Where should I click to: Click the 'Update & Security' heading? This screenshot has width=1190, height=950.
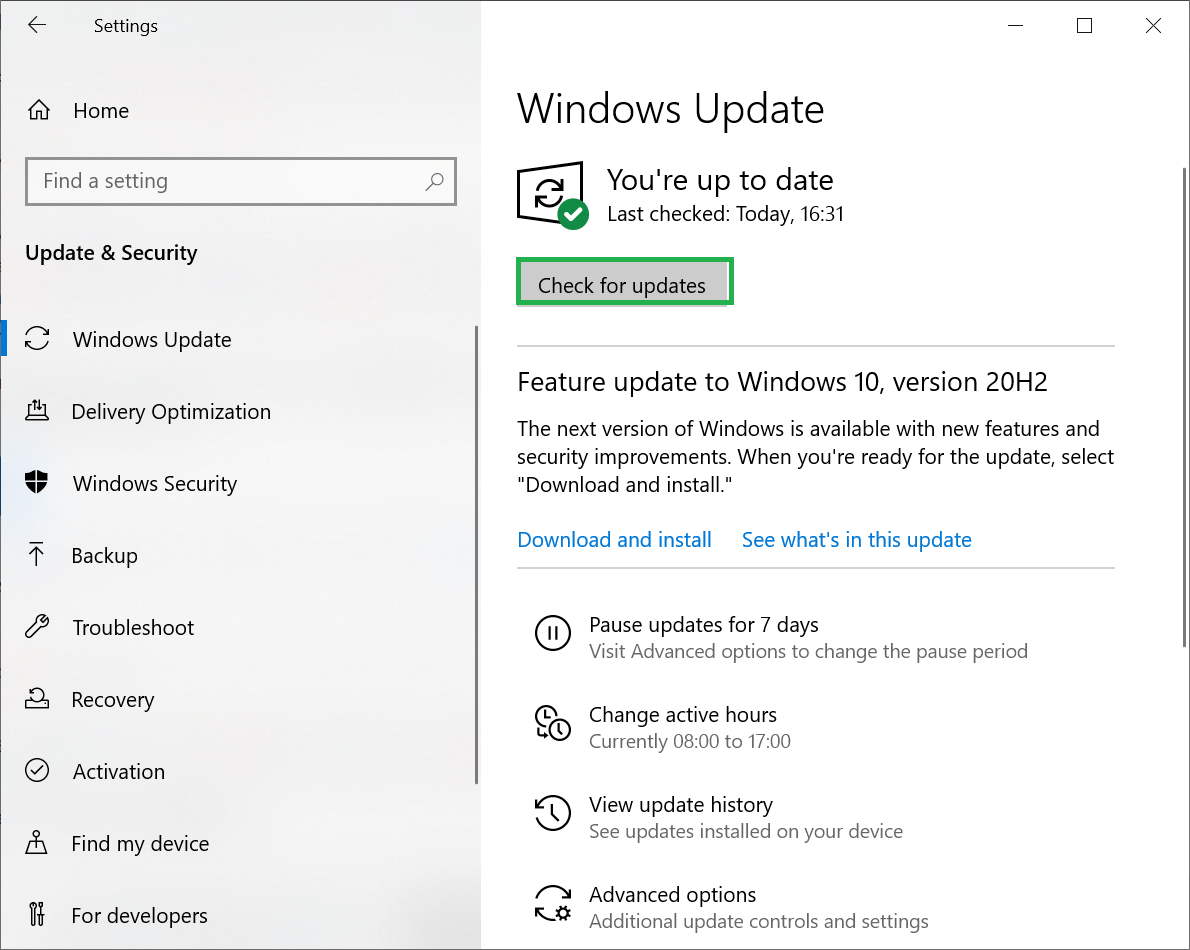pos(111,253)
